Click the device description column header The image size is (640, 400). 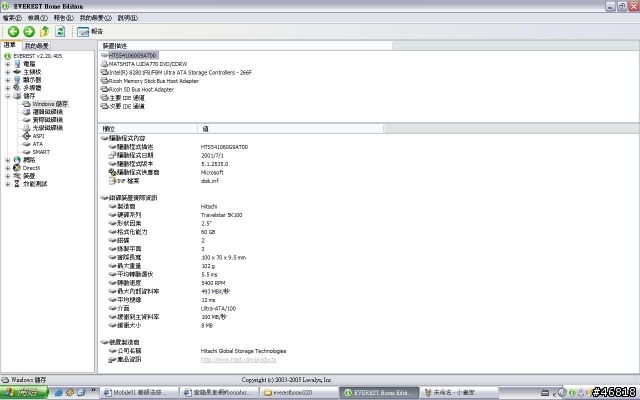tap(245, 46)
